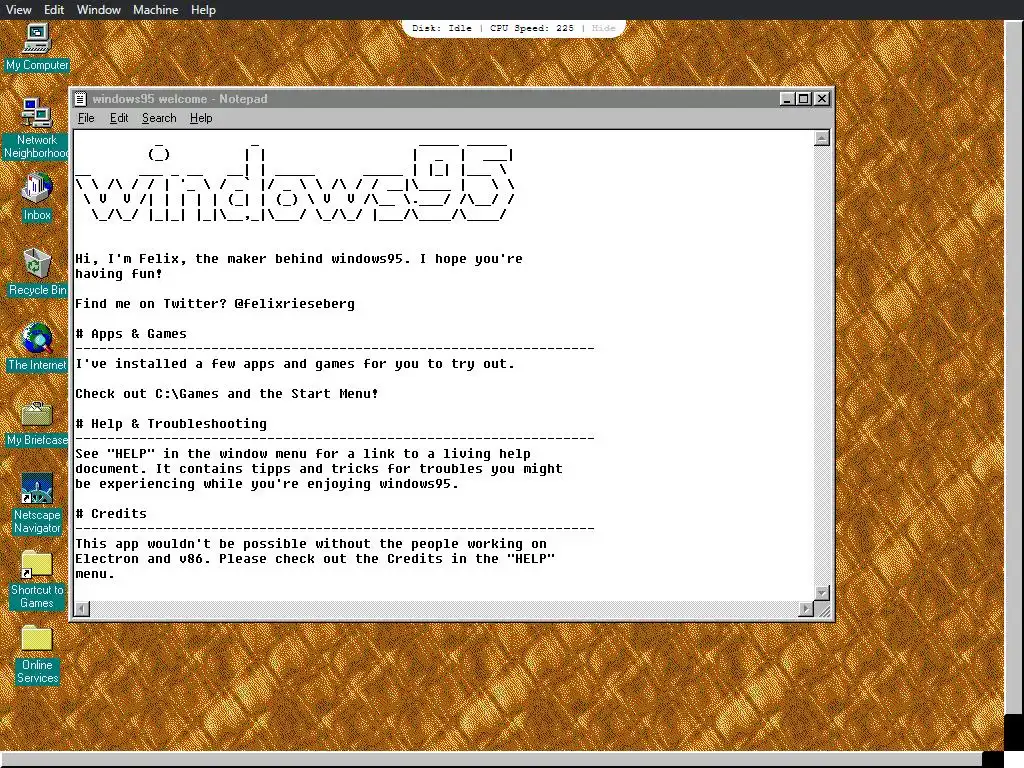Open the Notepad Edit menu
Image resolution: width=1024 pixels, height=768 pixels.
[x=118, y=118]
